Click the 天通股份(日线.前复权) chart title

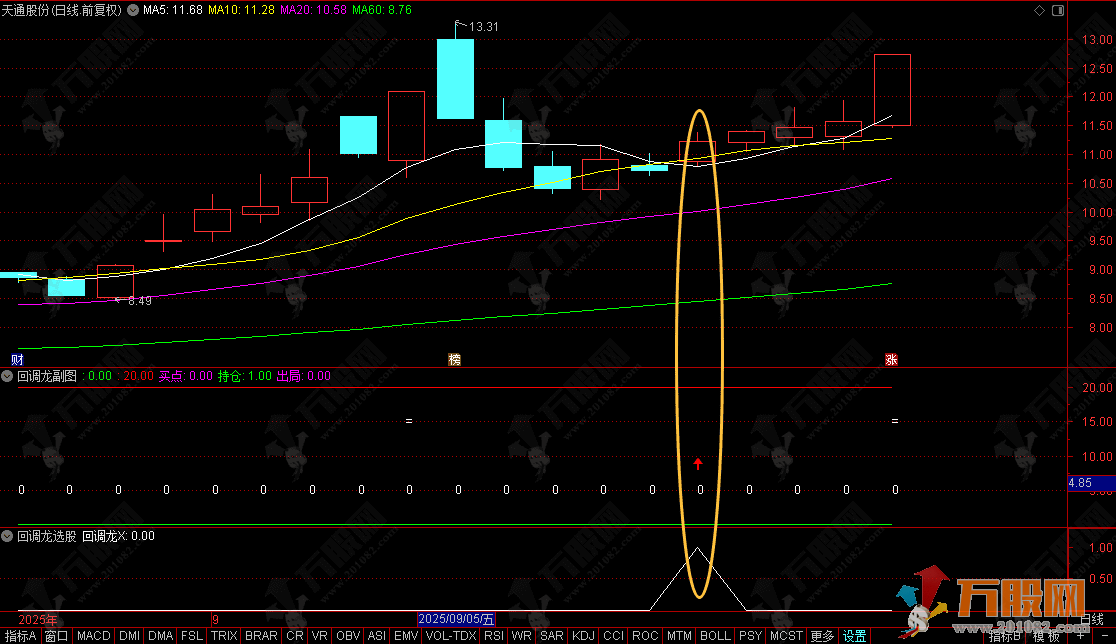click(62, 10)
